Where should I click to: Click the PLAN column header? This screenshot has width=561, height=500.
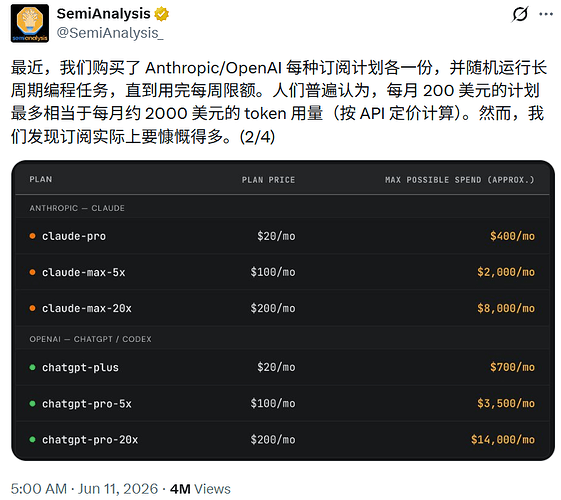pyautogui.click(x=41, y=179)
